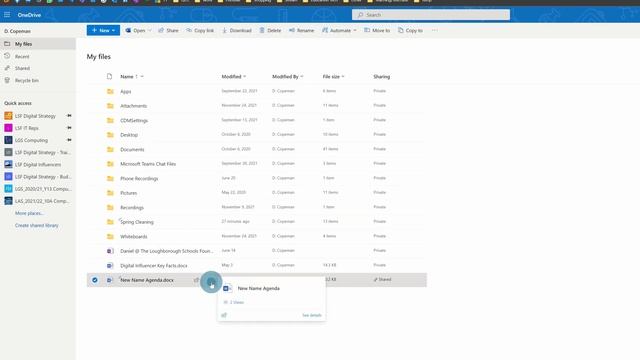
Task: Click Share in the command bar
Action: pos(168,30)
